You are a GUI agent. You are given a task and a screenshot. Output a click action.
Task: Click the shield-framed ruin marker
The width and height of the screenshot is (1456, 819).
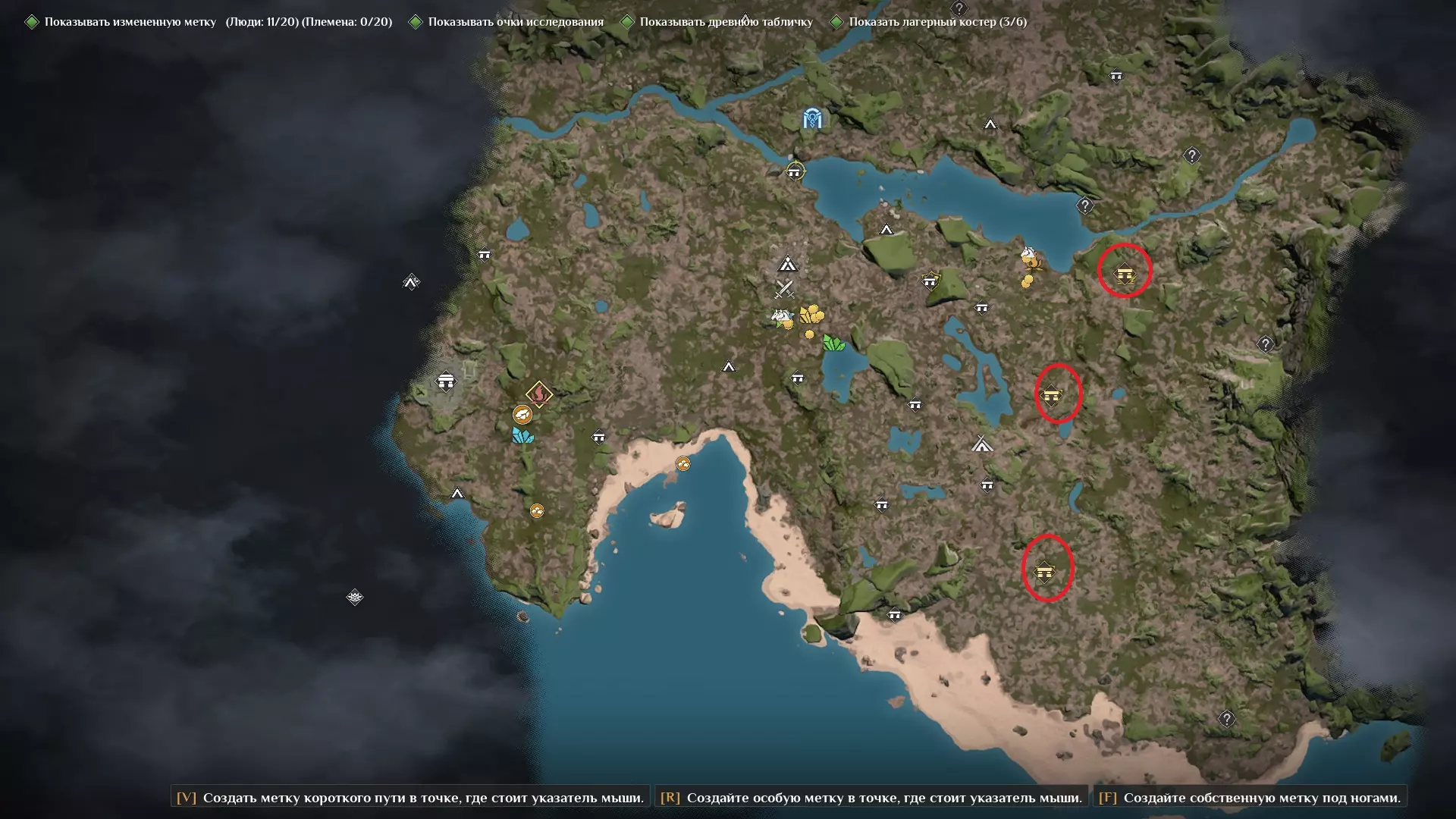(x=930, y=281)
